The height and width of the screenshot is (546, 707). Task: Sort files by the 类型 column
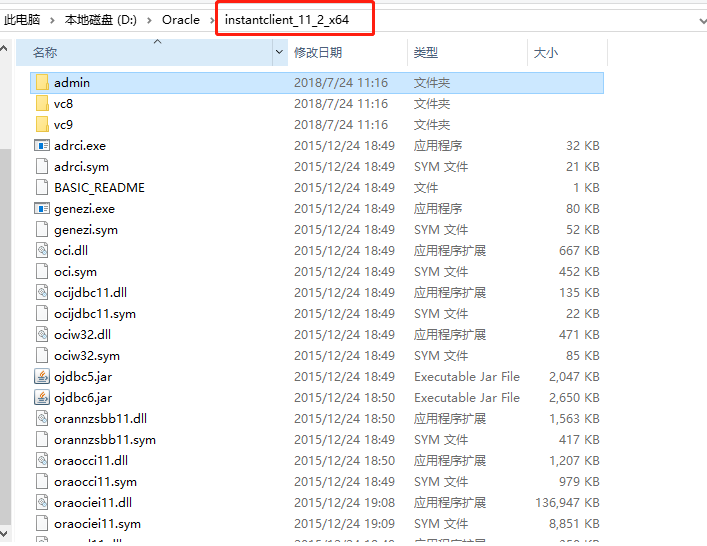point(467,52)
